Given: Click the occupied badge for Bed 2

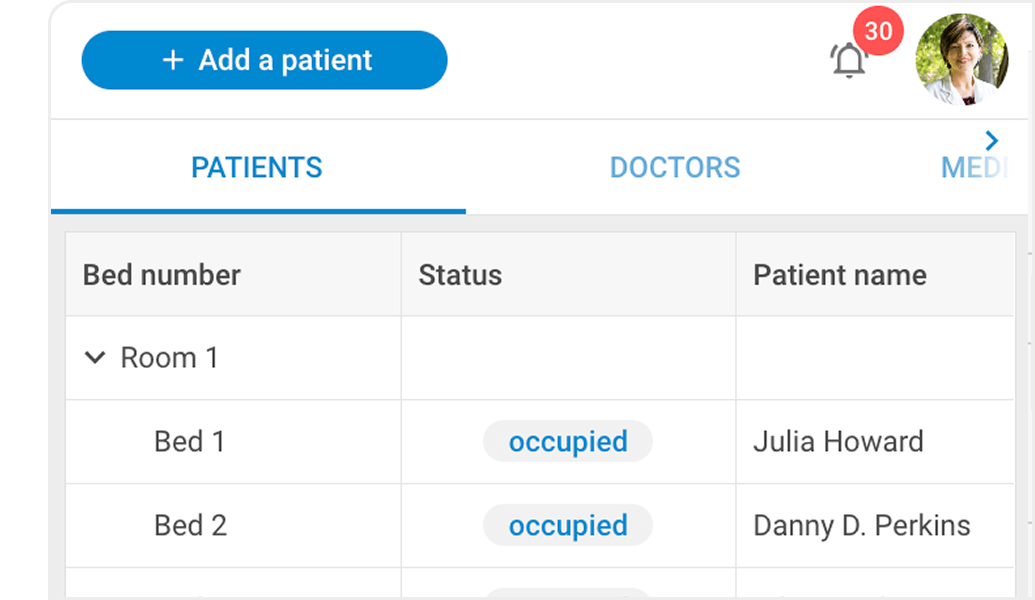Looking at the screenshot, I should click(568, 525).
